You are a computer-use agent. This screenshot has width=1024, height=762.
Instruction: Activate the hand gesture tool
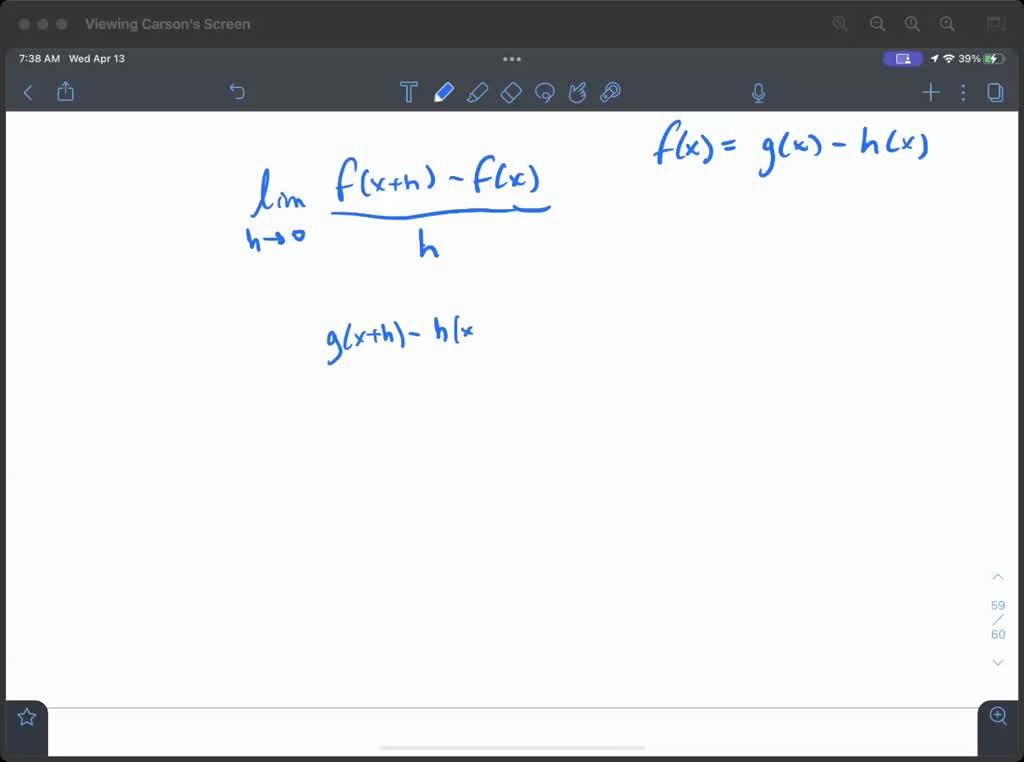click(578, 91)
